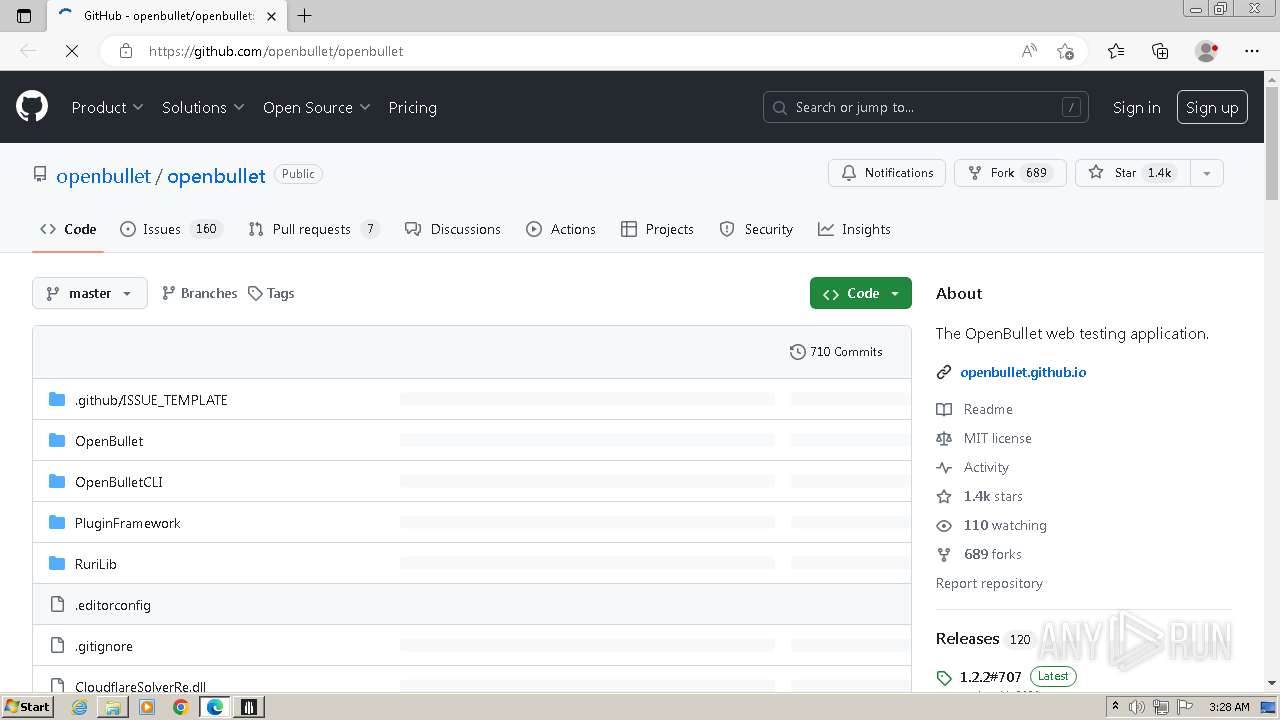The image size is (1280, 720).
Task: Open the .gitignore file
Action: 104,646
